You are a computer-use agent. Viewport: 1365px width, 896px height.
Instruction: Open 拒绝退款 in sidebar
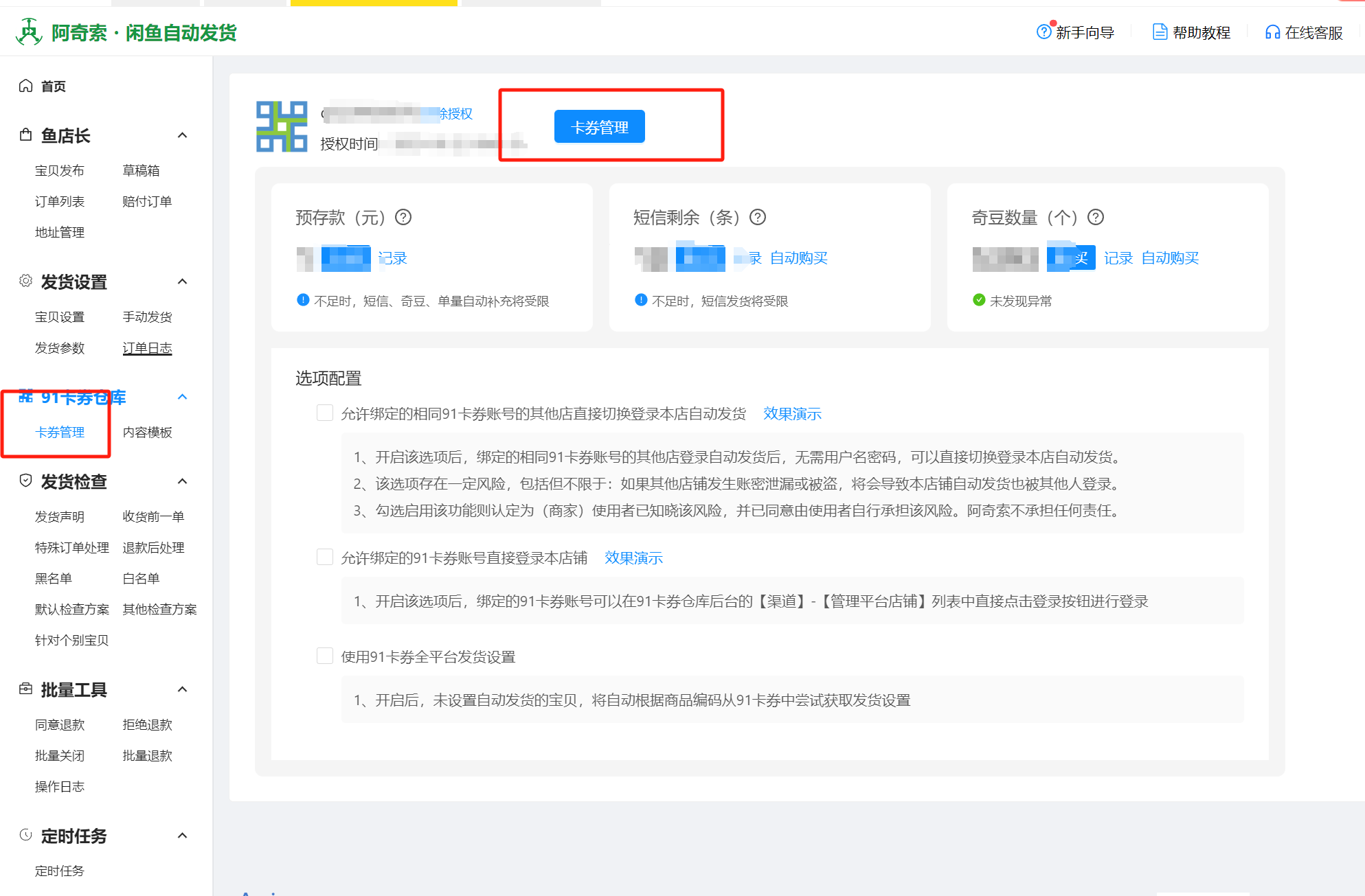point(147,724)
